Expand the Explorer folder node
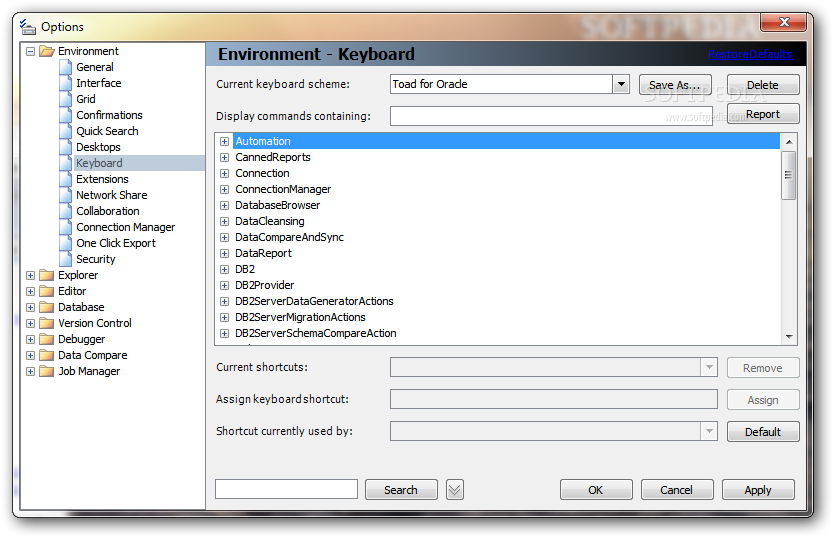Image resolution: width=834 pixels, height=538 pixels. [x=30, y=276]
